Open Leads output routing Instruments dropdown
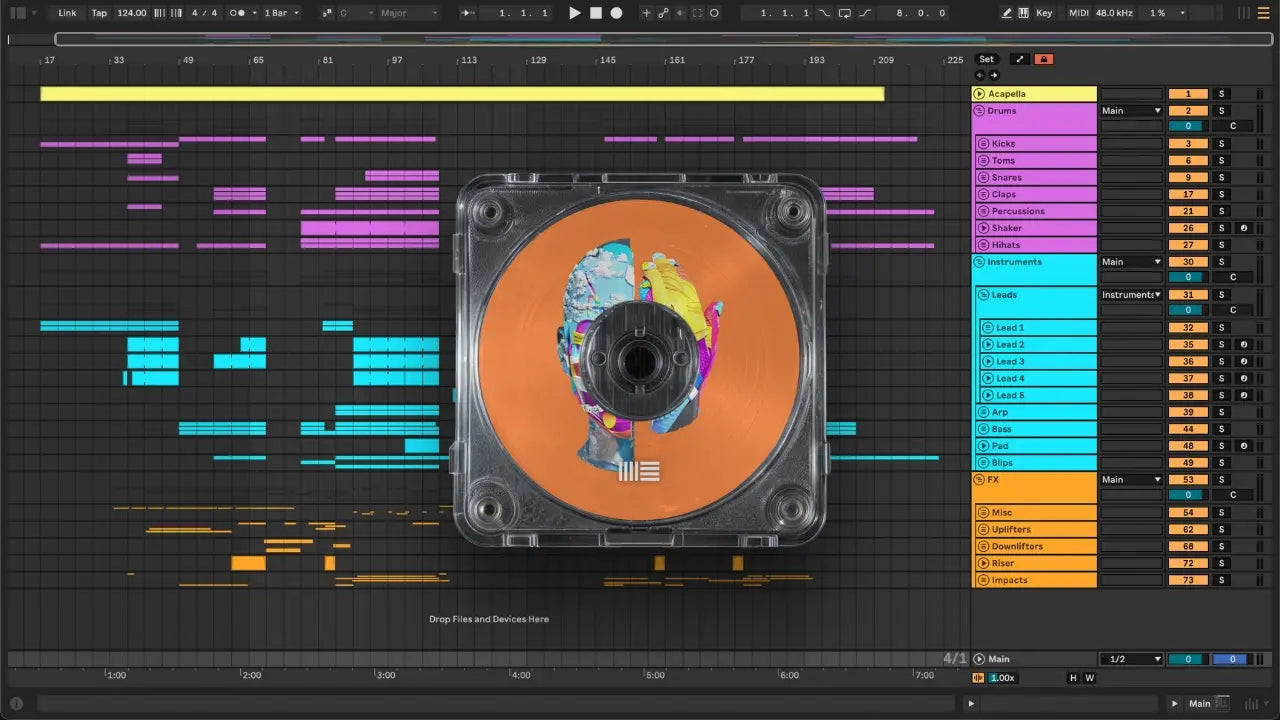The width and height of the screenshot is (1280, 720). tap(1131, 295)
